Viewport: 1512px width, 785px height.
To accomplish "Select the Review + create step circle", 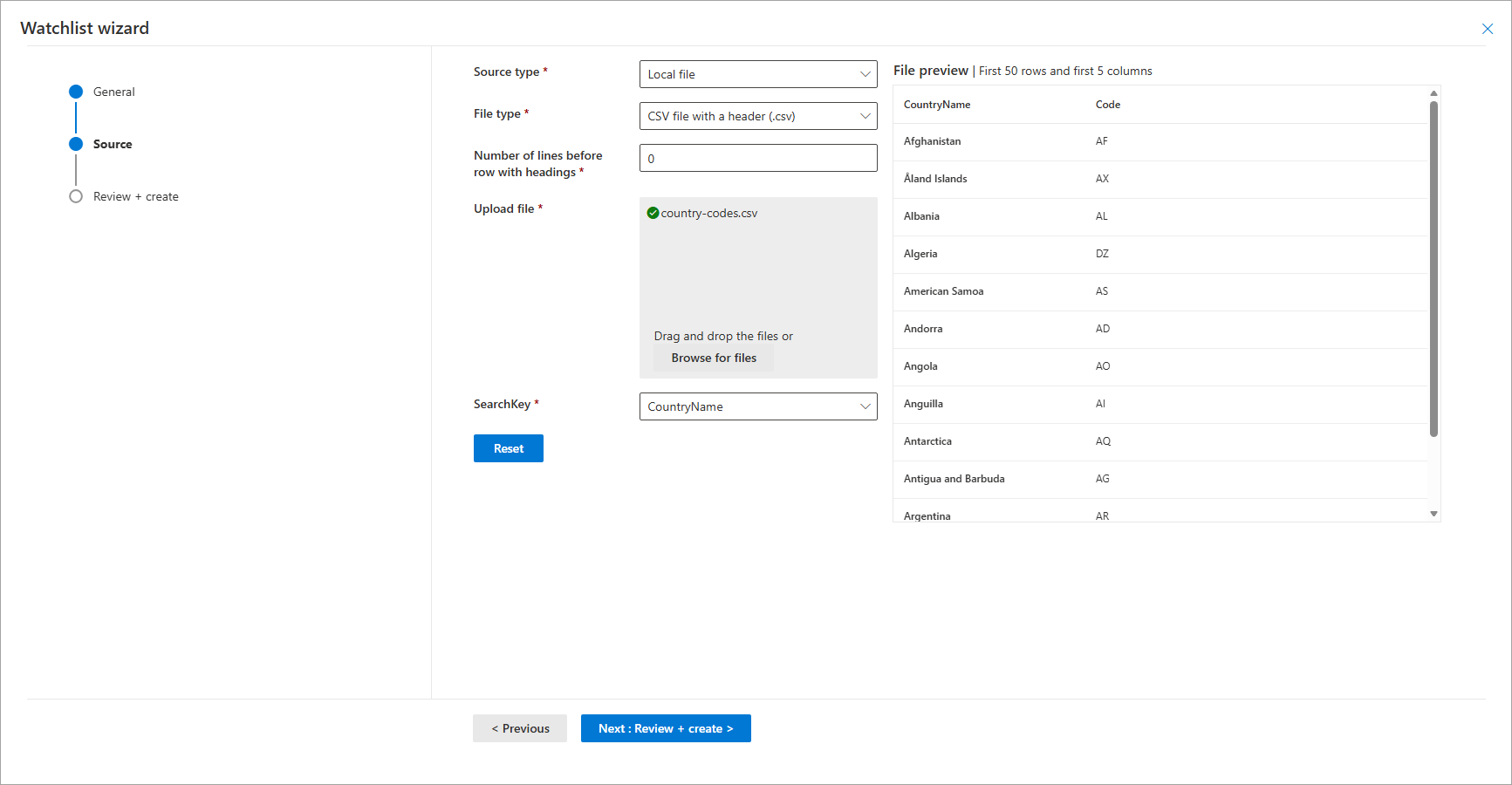I will pos(76,196).
